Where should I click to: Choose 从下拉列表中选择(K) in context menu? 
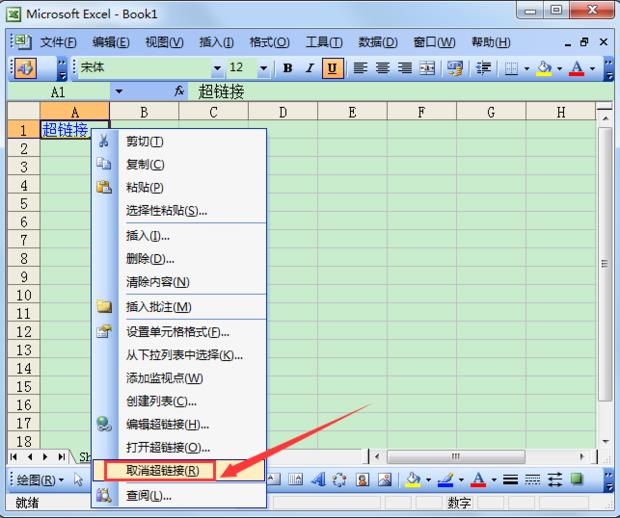[179, 355]
